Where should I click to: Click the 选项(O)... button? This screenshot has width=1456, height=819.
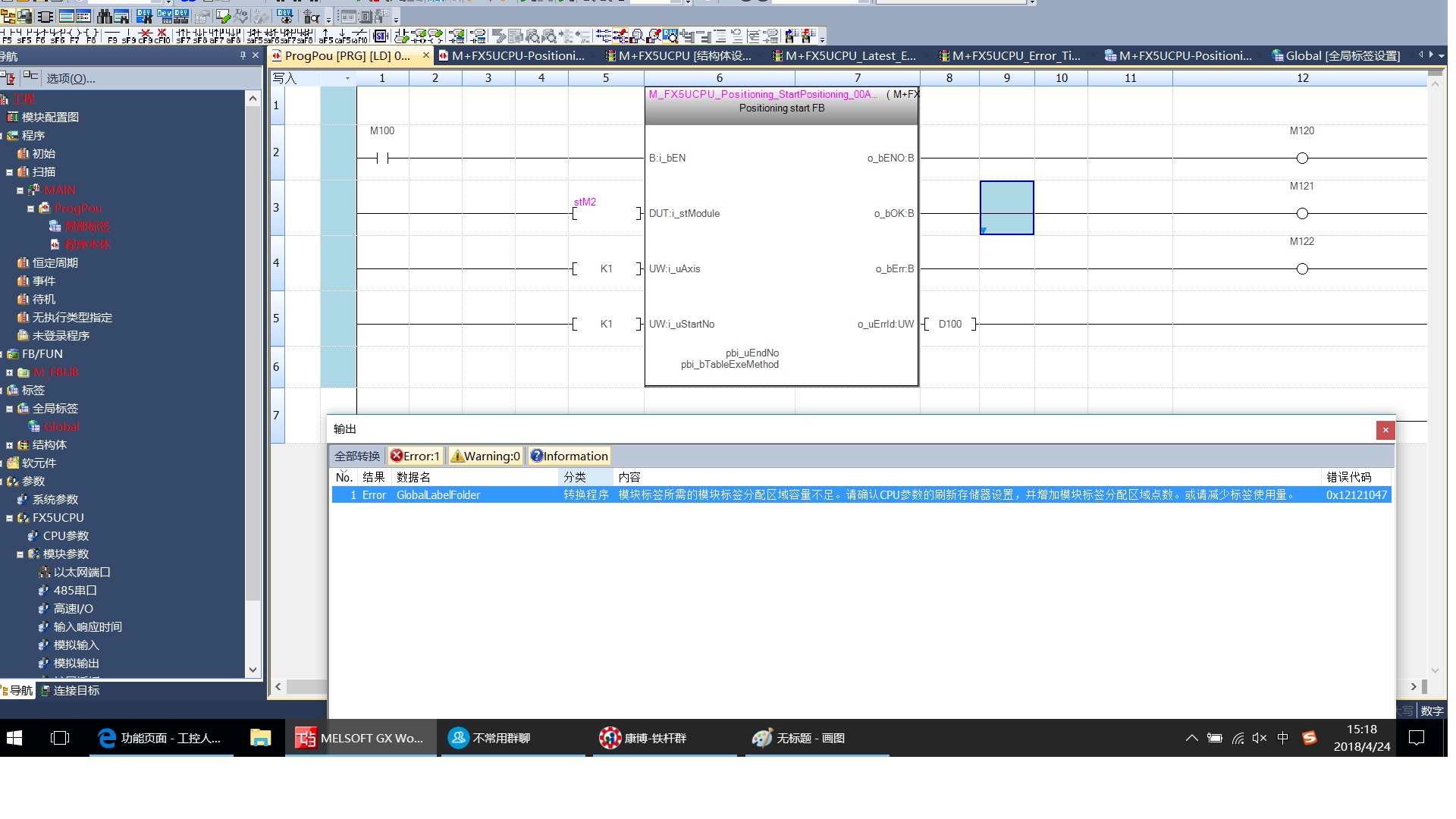71,78
